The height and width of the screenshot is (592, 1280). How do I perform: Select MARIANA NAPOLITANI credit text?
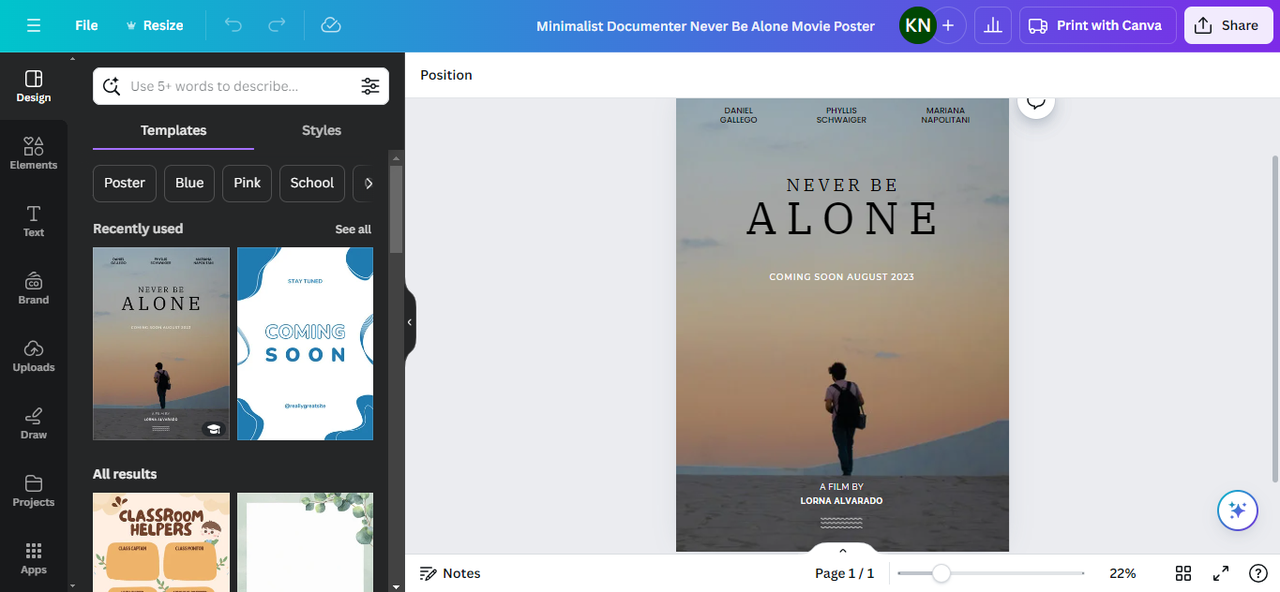(x=945, y=115)
